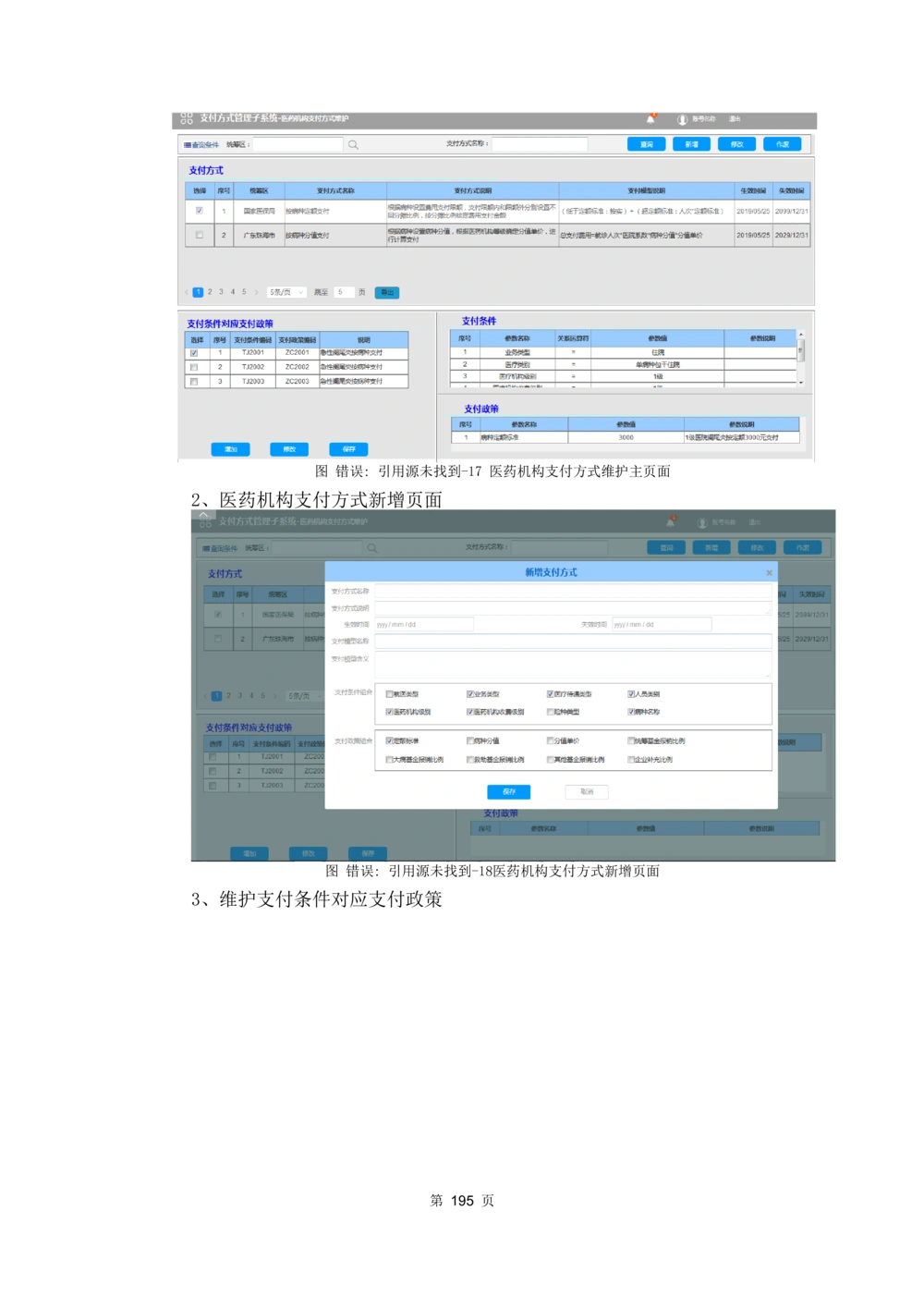Click the scroll-up arrow of the upper 支付条件 table
Image resolution: width=924 pixels, height=1308 pixels.
coord(801,335)
